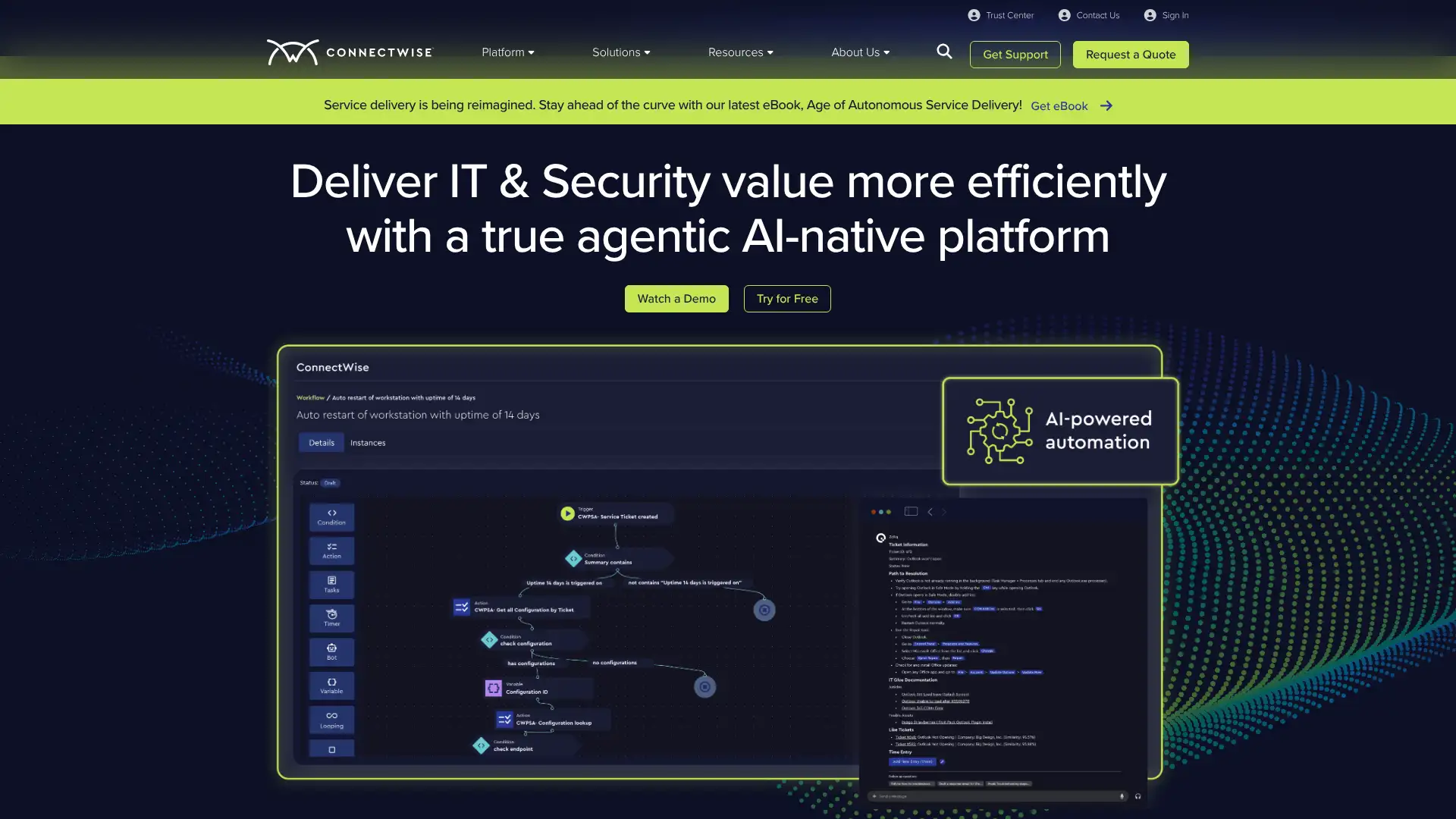Open the Sign In link
The image size is (1456, 819).
(x=1175, y=15)
